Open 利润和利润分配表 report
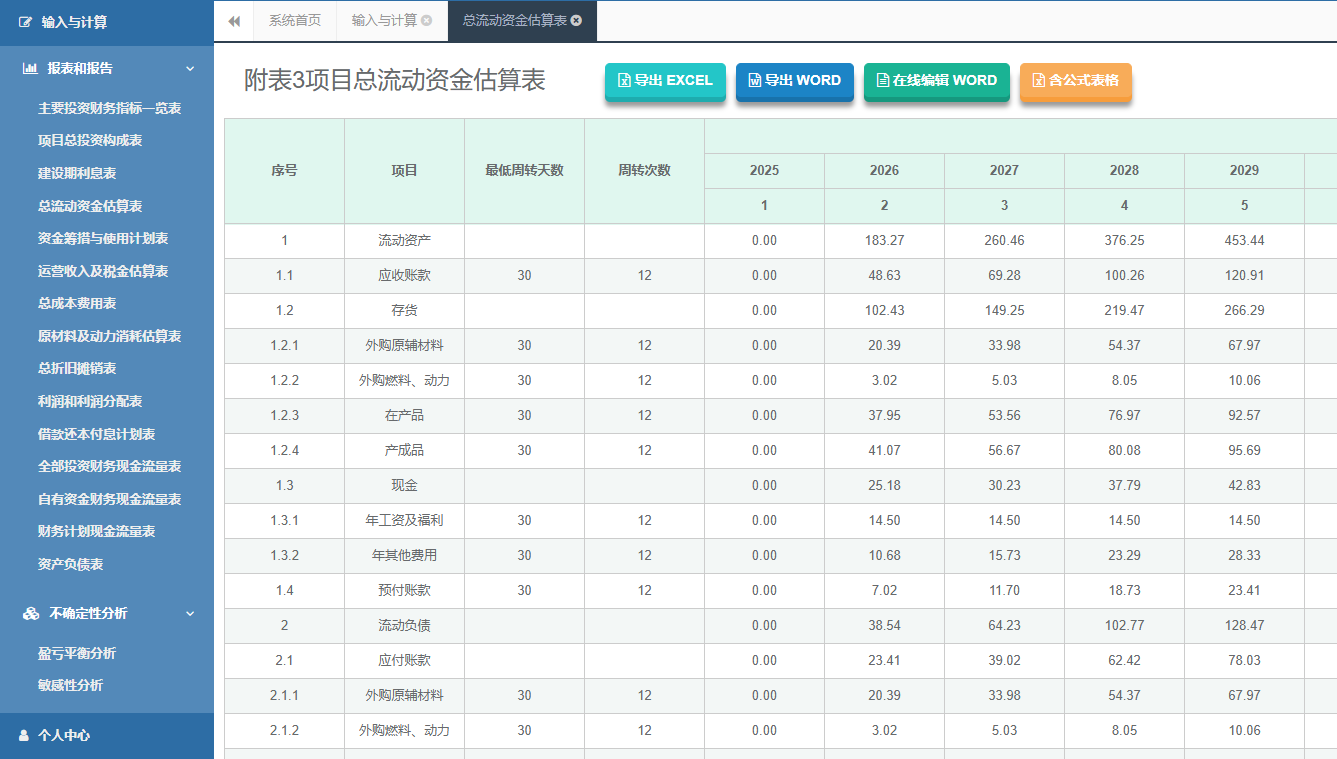Image resolution: width=1337 pixels, height=759 pixels. pos(90,401)
